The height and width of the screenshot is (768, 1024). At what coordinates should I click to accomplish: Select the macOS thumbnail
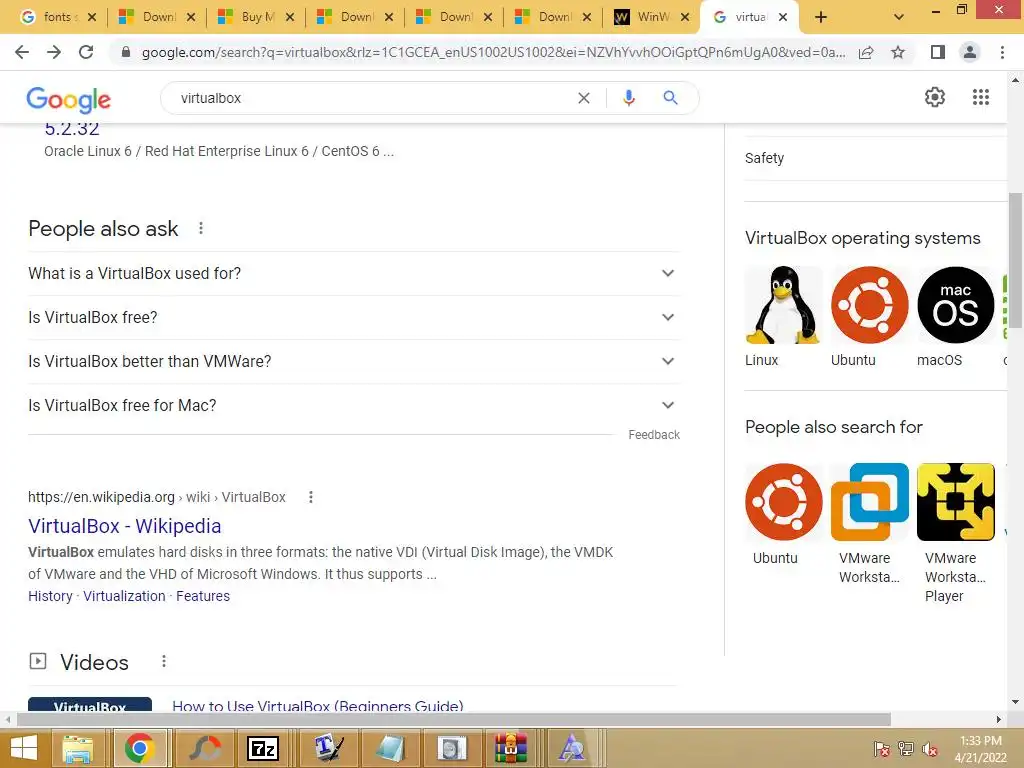coord(955,305)
